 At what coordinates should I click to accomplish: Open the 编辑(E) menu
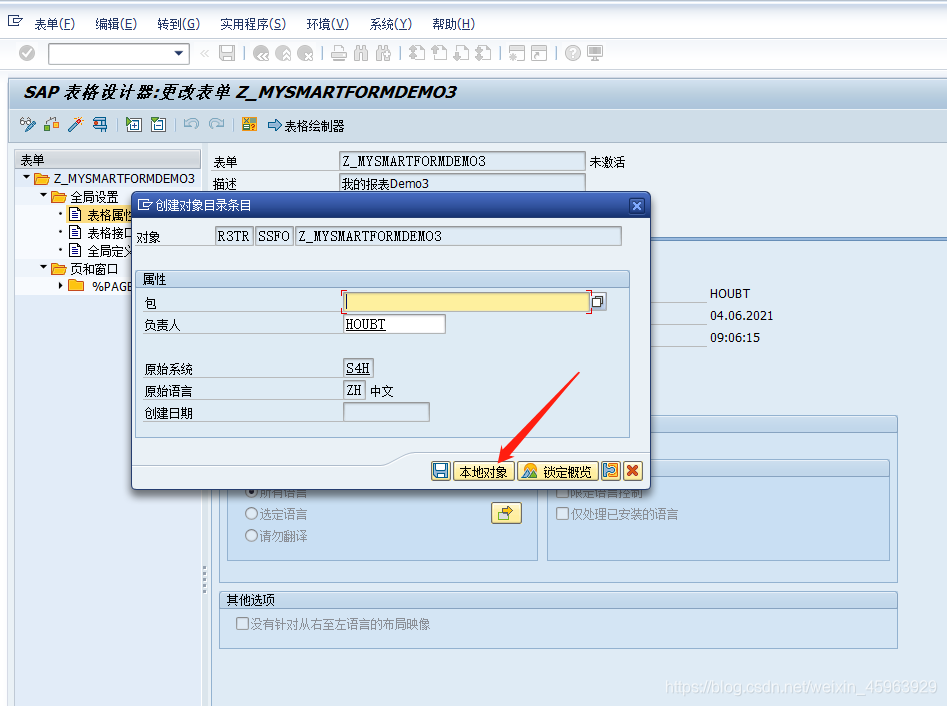point(116,24)
